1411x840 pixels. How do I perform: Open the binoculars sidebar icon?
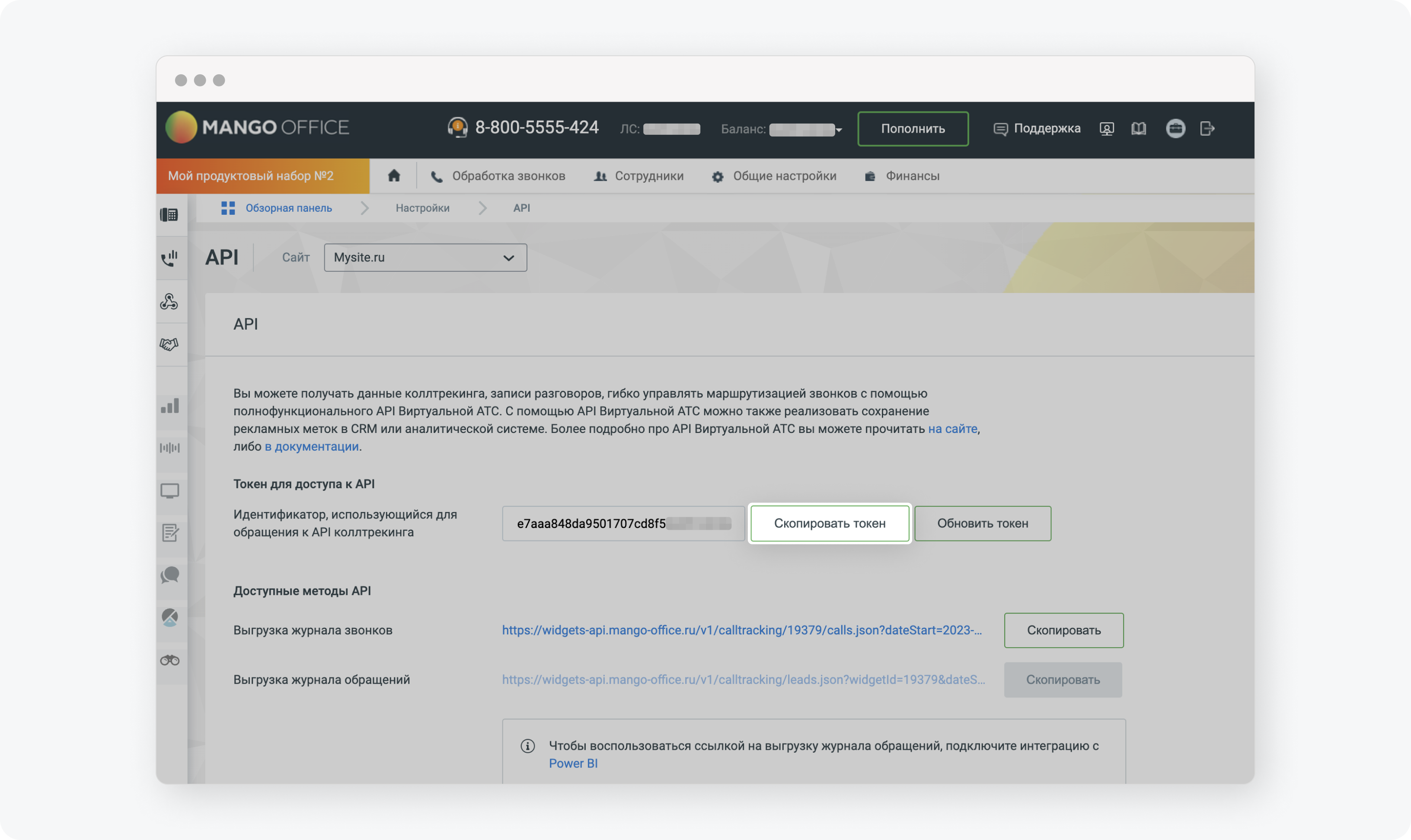coord(170,660)
